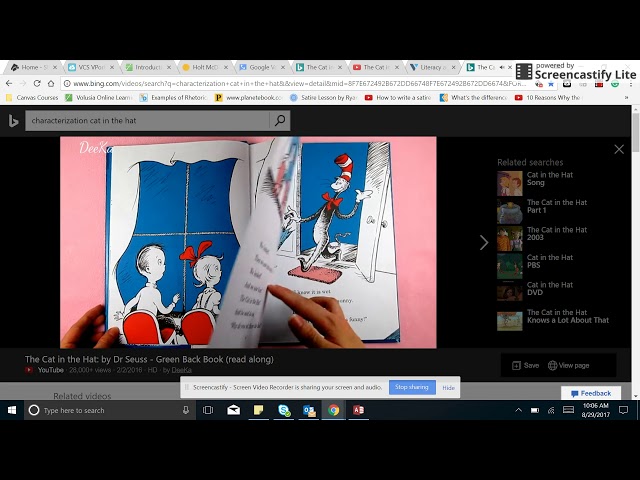Click the search magnifier icon

coord(280,120)
